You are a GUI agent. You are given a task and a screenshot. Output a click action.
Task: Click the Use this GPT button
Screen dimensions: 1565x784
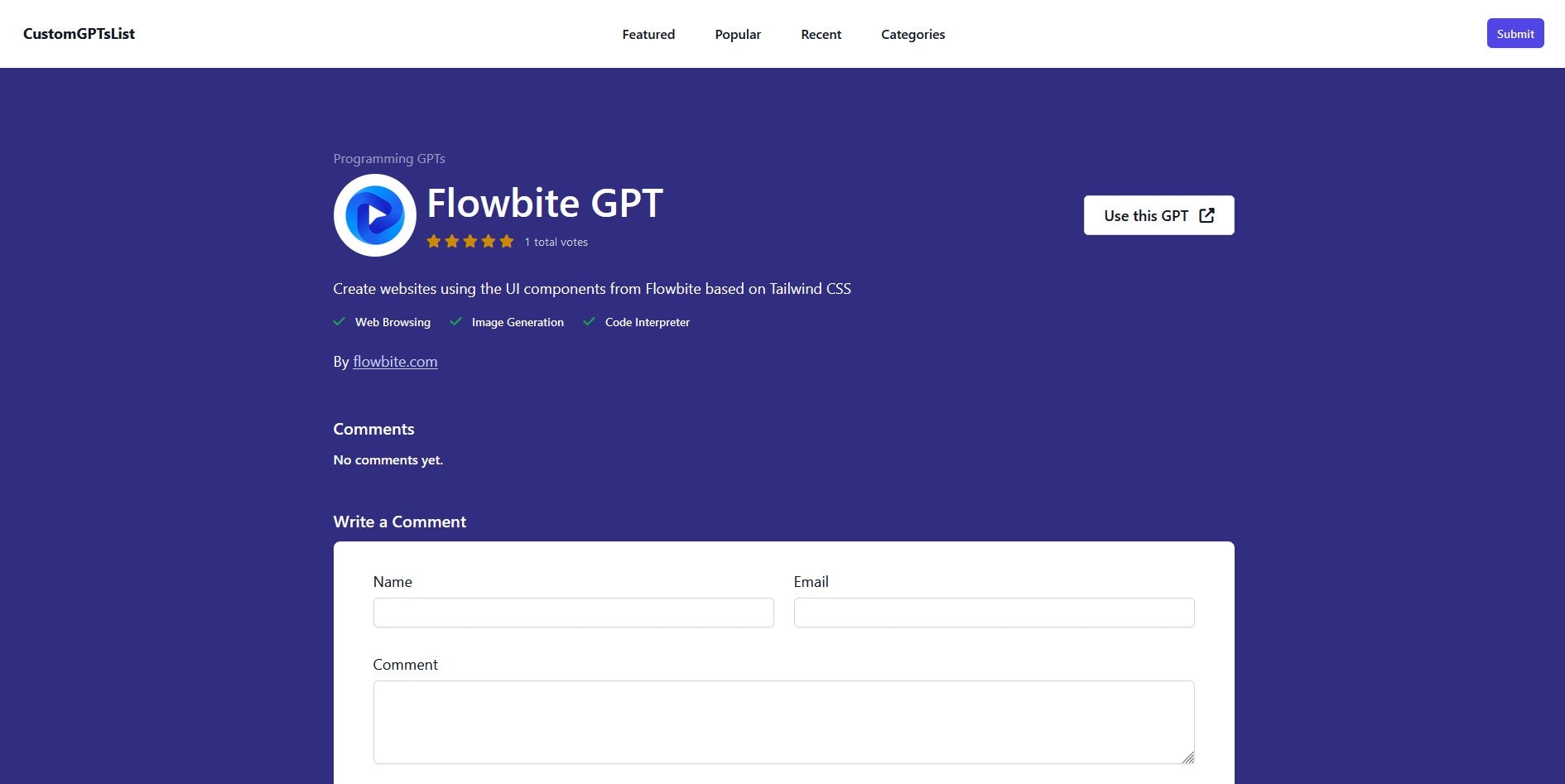coord(1158,215)
